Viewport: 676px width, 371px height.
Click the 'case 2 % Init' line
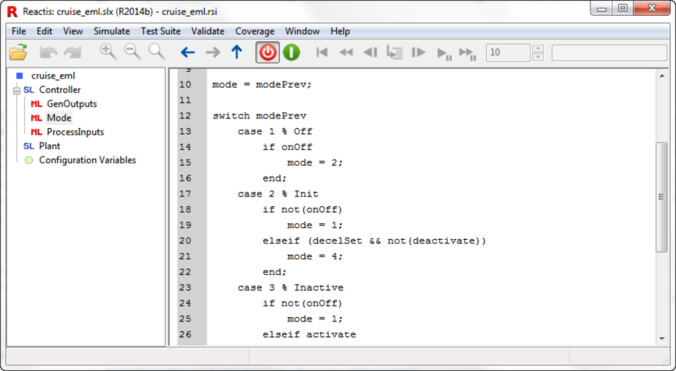pyautogui.click(x=278, y=194)
